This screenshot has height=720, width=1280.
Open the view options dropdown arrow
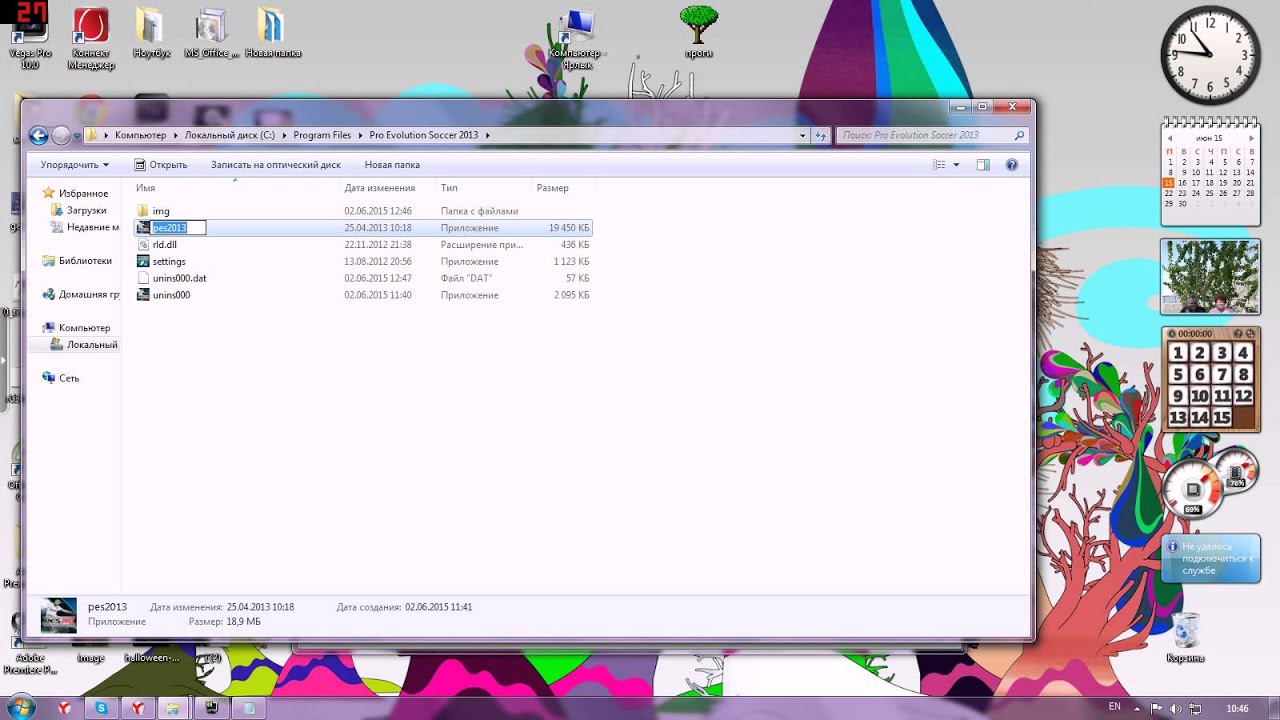coord(956,165)
